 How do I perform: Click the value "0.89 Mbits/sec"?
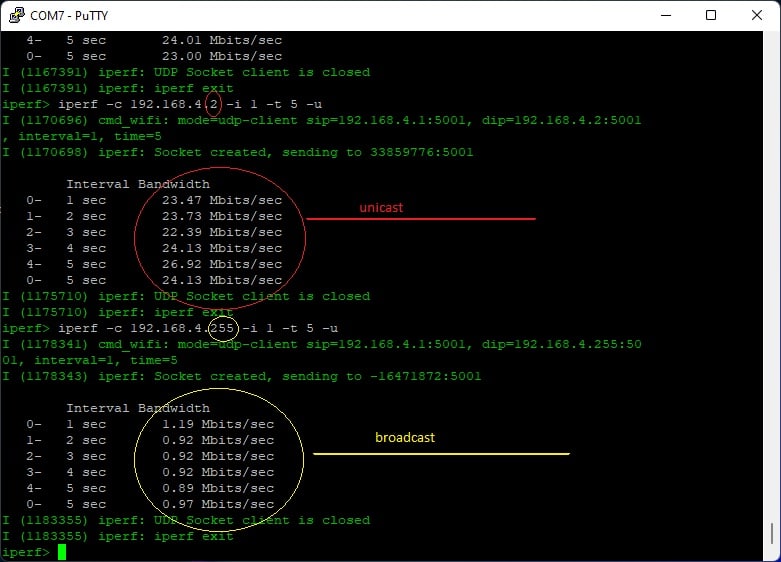218,488
